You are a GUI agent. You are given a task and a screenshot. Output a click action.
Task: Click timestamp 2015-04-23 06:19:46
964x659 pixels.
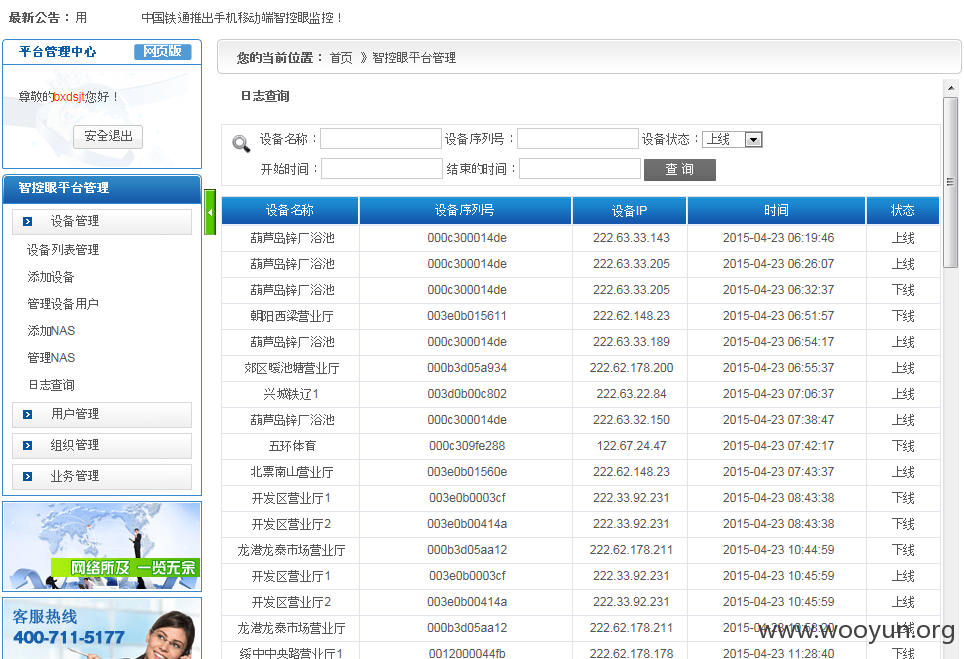point(778,238)
